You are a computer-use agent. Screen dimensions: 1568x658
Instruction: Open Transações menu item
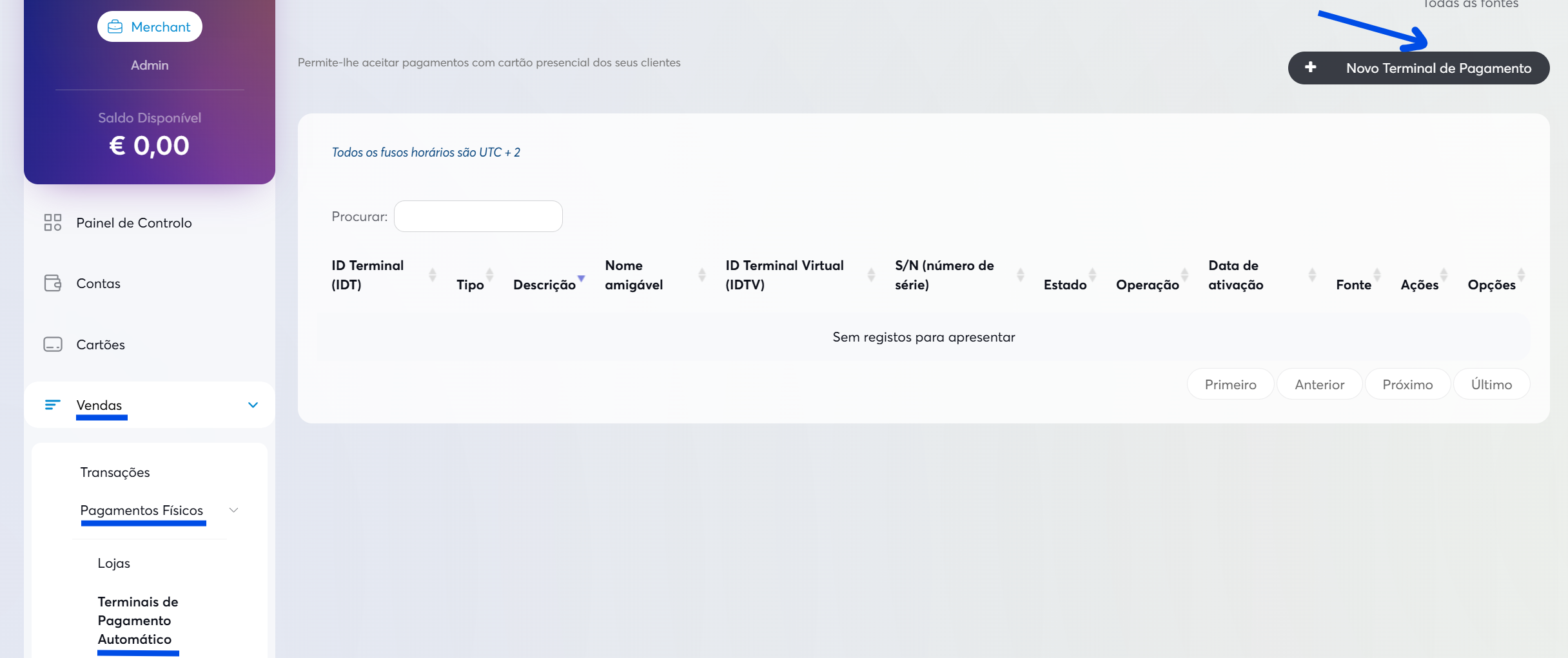pyautogui.click(x=115, y=472)
